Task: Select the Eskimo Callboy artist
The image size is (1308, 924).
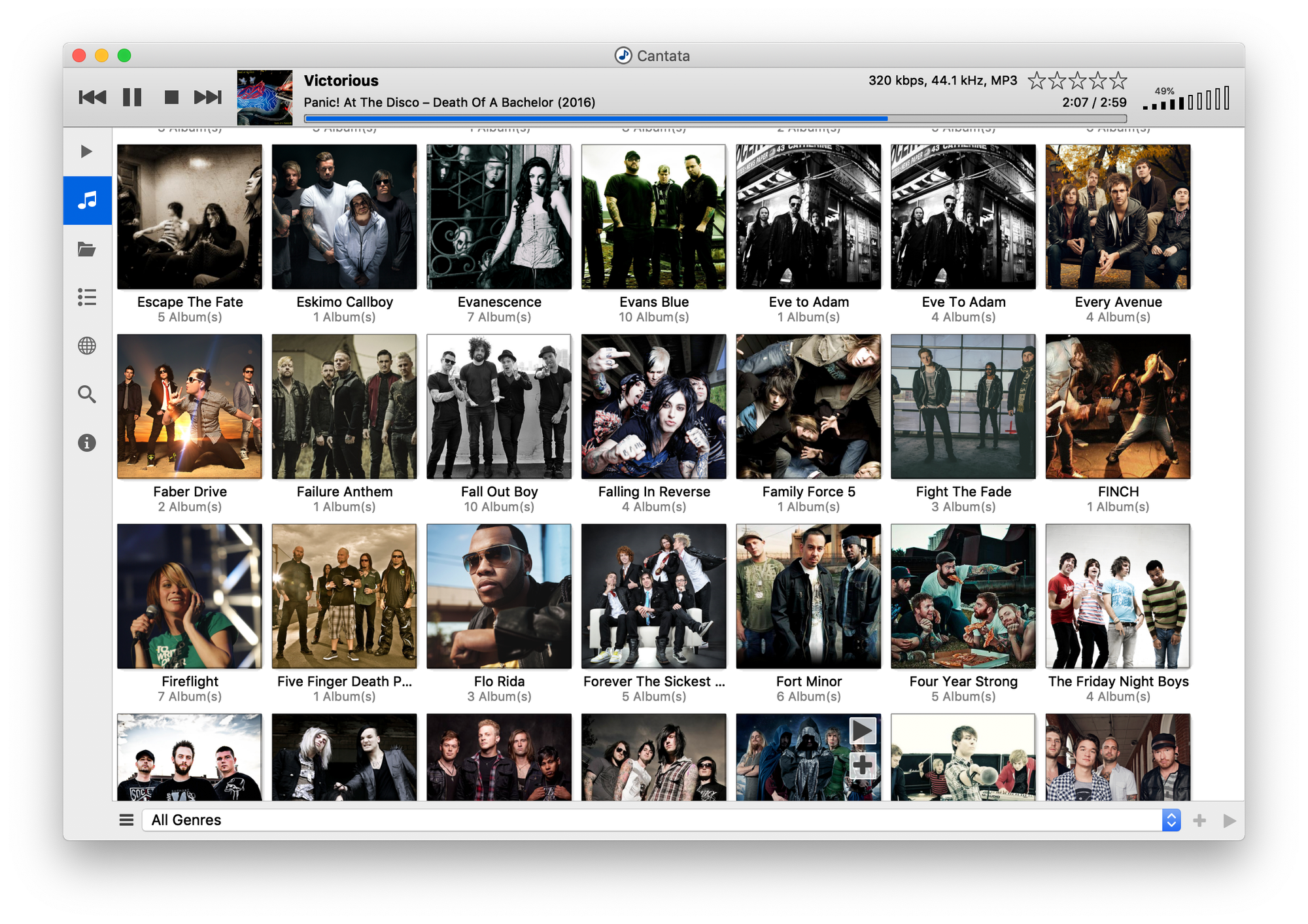Action: click(345, 234)
